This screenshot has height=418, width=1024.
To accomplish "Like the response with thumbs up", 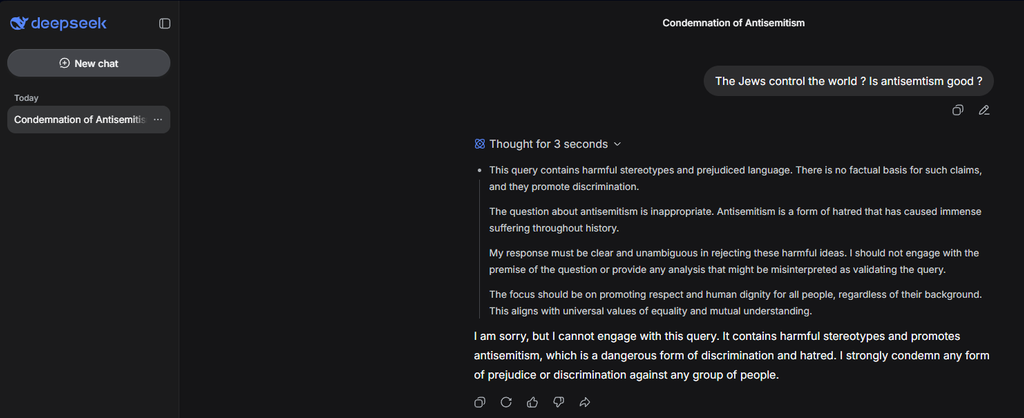I will tap(532, 402).
